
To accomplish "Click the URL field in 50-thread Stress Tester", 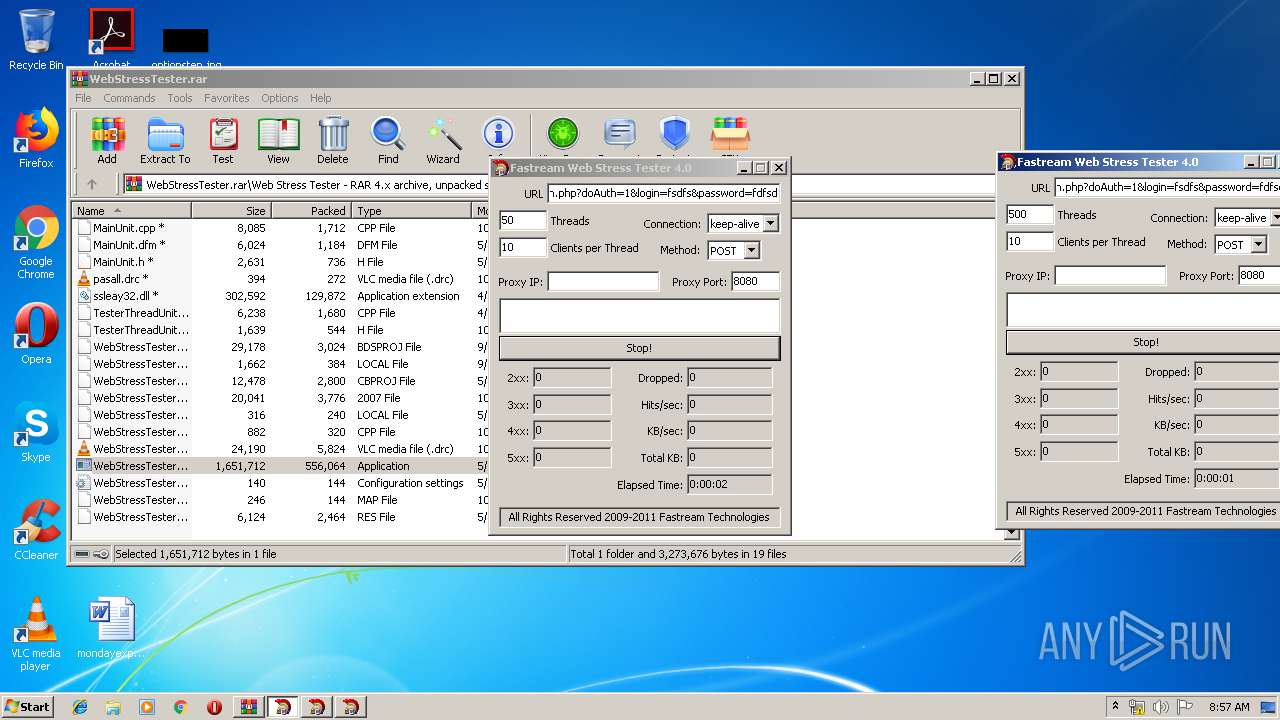I will (663, 193).
